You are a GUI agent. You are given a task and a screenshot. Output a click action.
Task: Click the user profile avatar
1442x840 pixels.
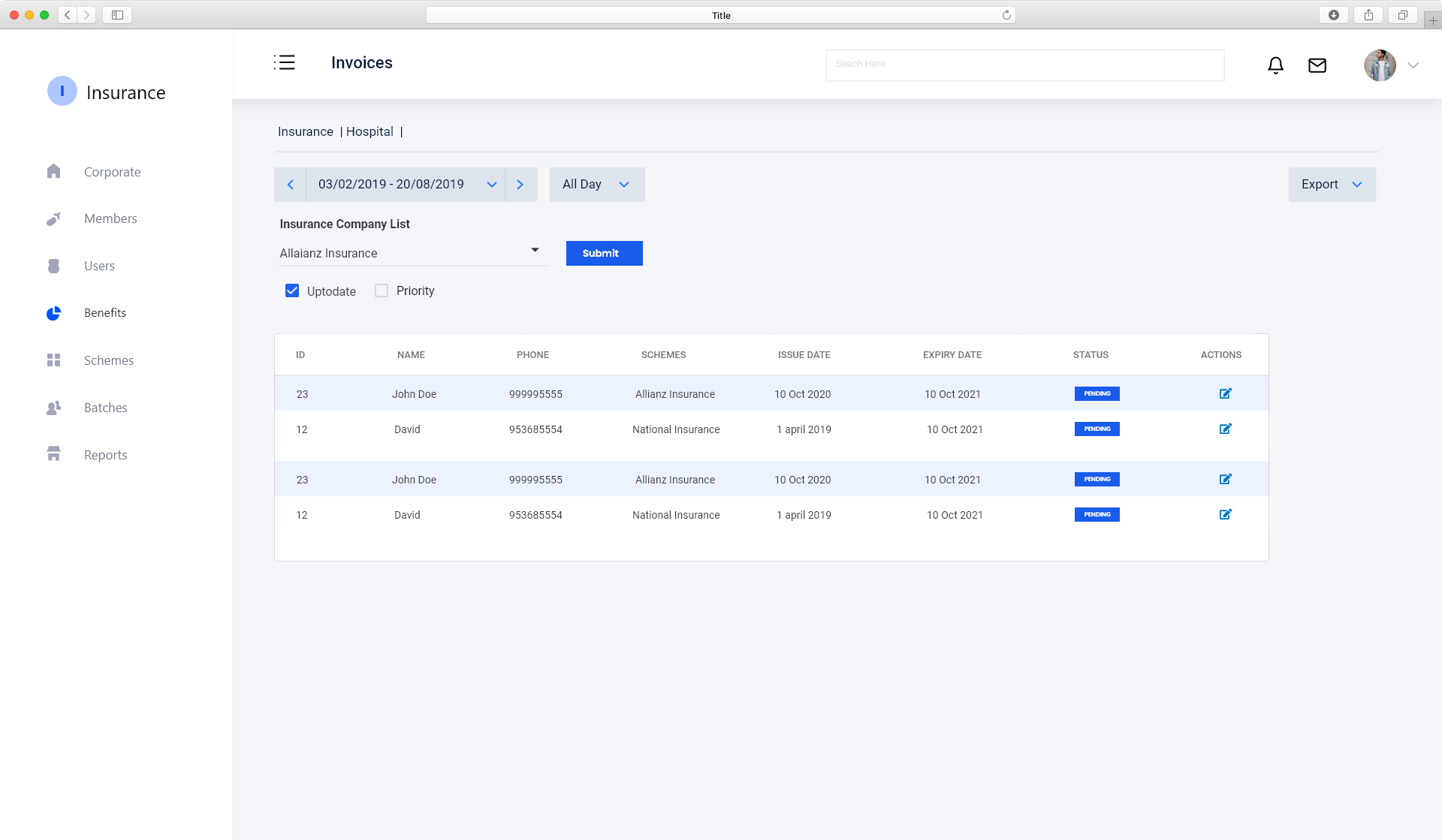point(1380,65)
